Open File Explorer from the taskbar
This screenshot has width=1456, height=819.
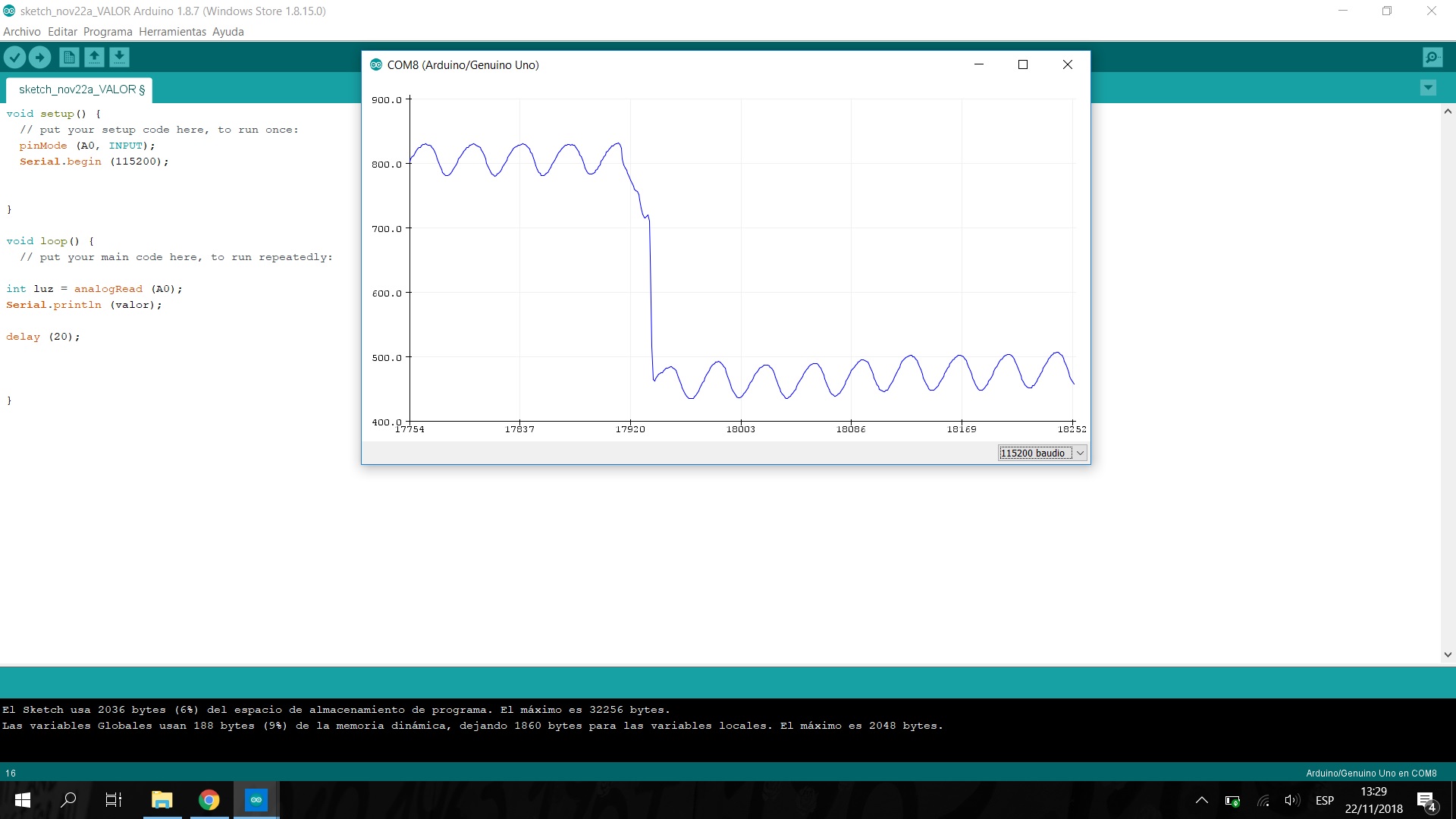(x=162, y=800)
